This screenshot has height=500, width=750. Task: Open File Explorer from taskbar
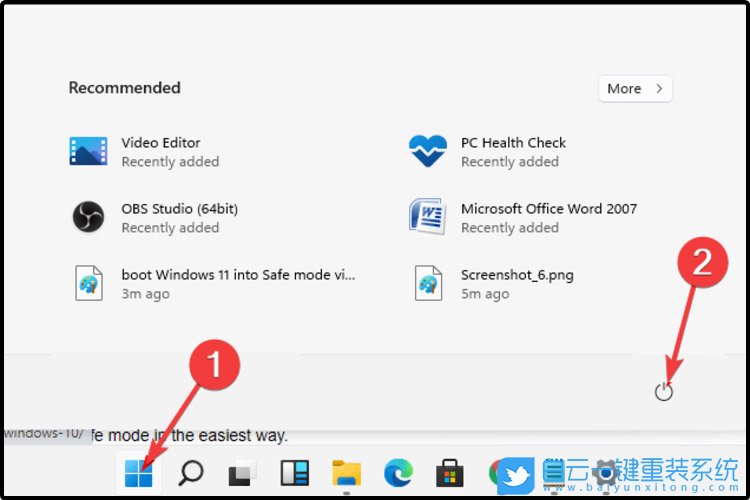(347, 473)
